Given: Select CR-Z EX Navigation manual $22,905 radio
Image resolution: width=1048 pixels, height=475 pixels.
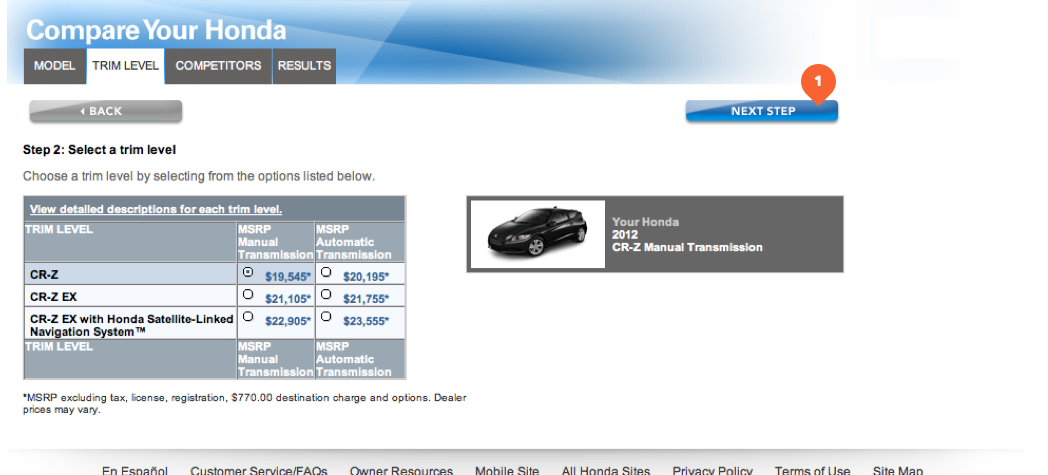Looking at the screenshot, I should 247,319.
